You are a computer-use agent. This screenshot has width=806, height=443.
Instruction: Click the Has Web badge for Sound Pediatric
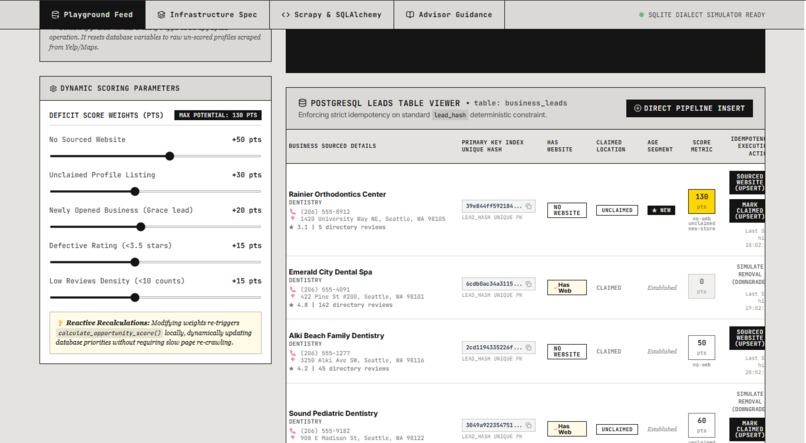(566, 429)
